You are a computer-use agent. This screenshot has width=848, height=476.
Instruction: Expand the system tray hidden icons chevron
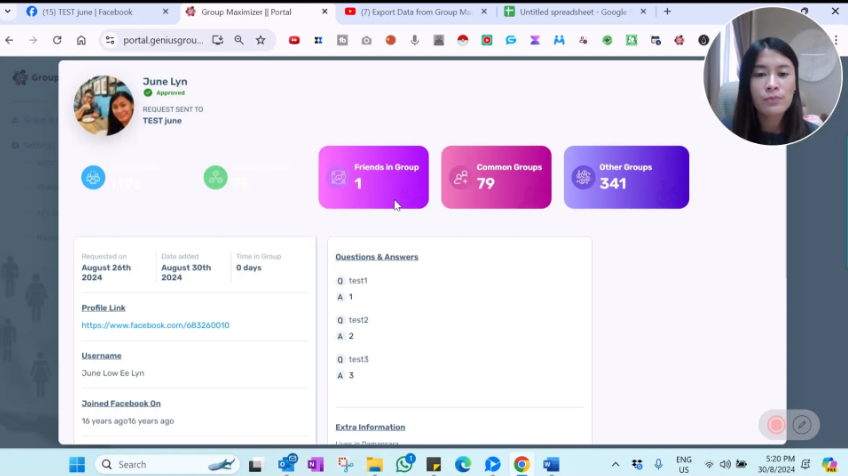pyautogui.click(x=615, y=464)
